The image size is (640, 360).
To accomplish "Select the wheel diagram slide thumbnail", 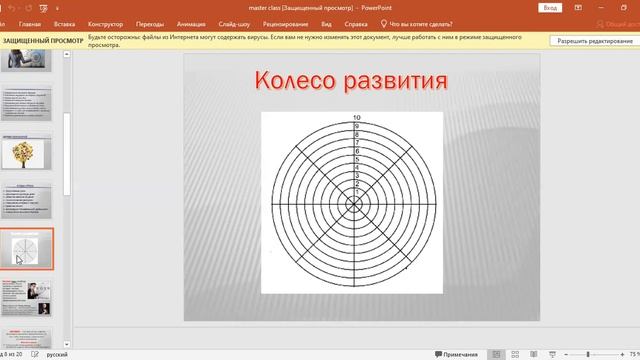I will coord(27,249).
